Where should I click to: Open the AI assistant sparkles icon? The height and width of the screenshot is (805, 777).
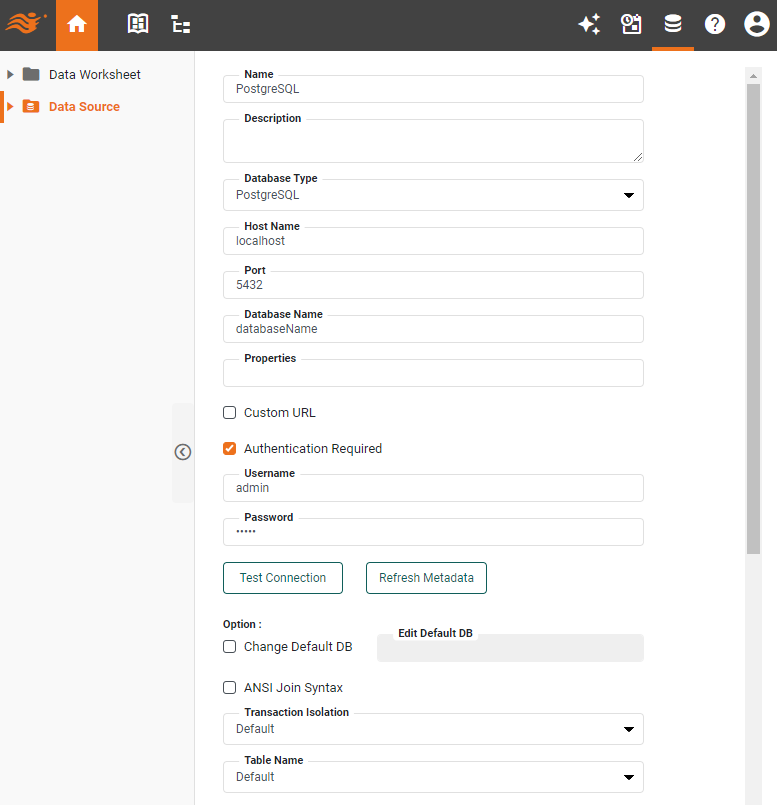(589, 23)
